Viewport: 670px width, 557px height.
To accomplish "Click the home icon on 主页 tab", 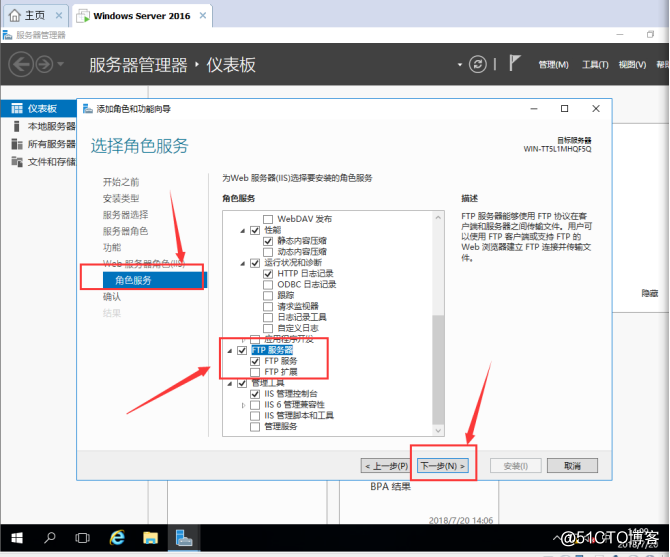I will point(15,16).
